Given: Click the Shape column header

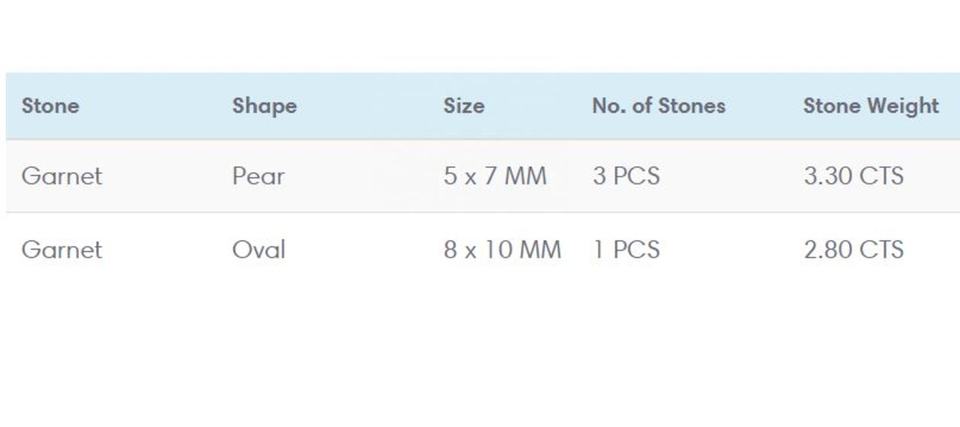Looking at the screenshot, I should click(x=264, y=105).
